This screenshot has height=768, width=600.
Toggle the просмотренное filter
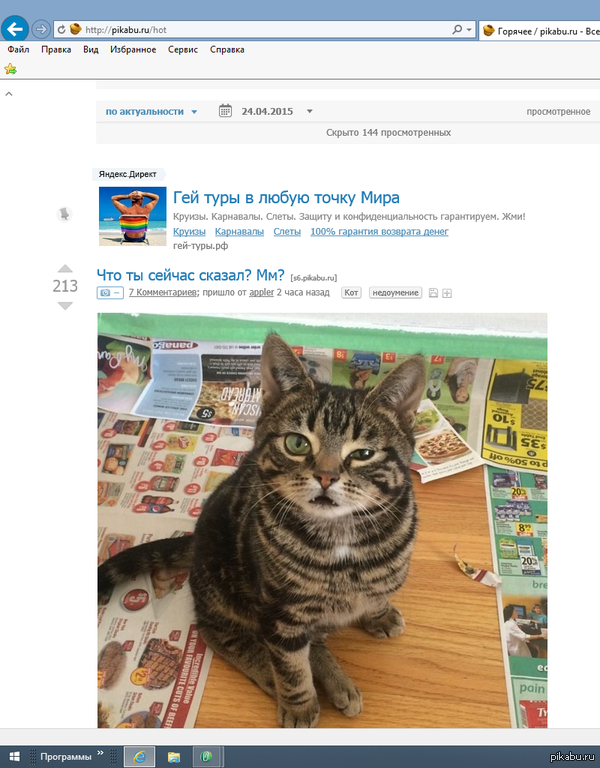click(558, 112)
